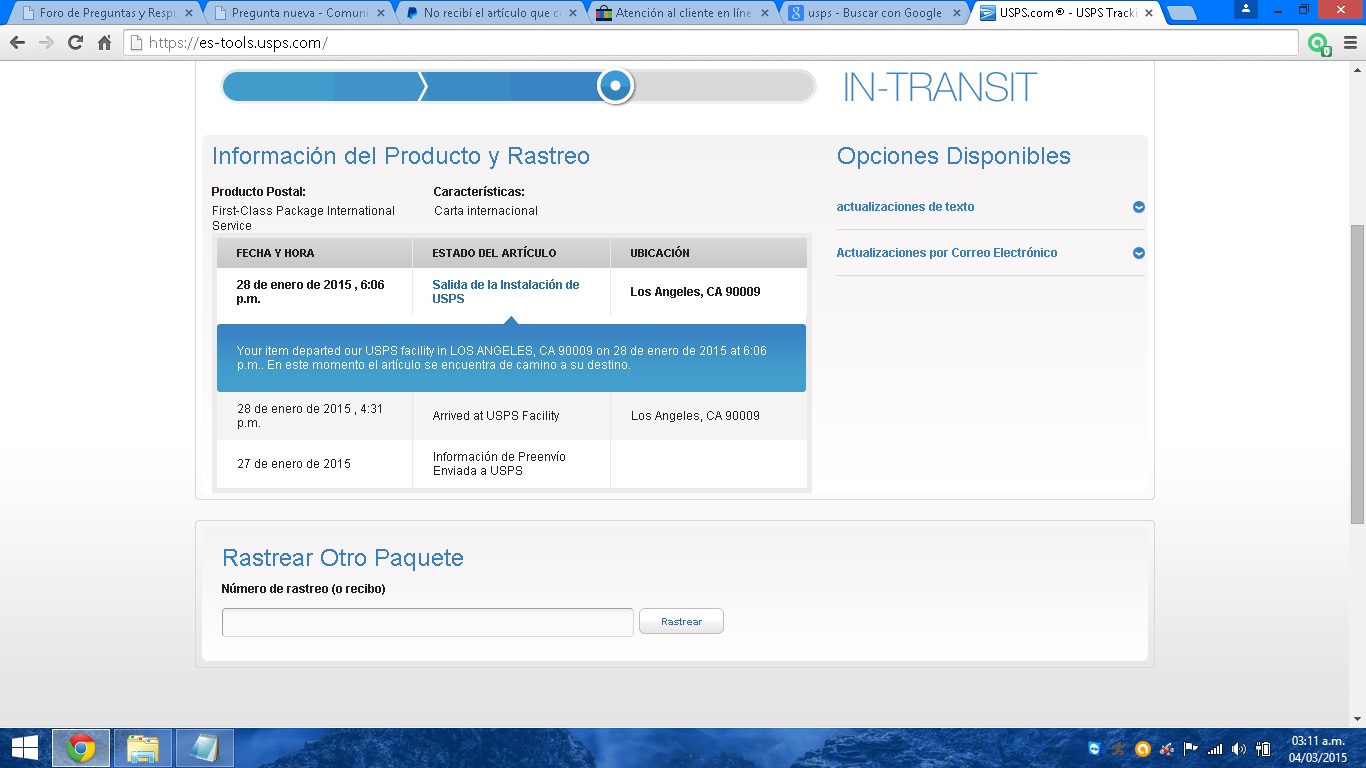Open the Chrome hamburger menu
The height and width of the screenshot is (768, 1366).
(x=1348, y=43)
